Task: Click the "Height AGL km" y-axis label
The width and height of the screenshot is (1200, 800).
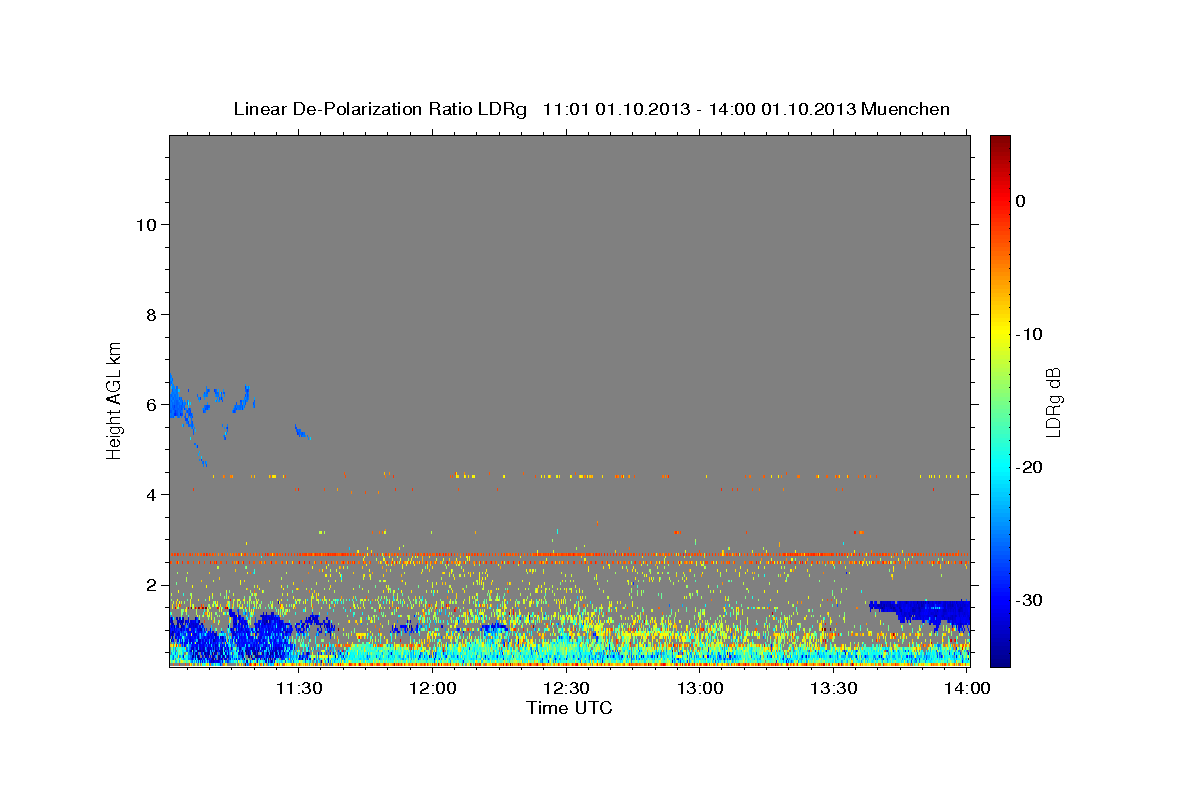Action: (114, 399)
